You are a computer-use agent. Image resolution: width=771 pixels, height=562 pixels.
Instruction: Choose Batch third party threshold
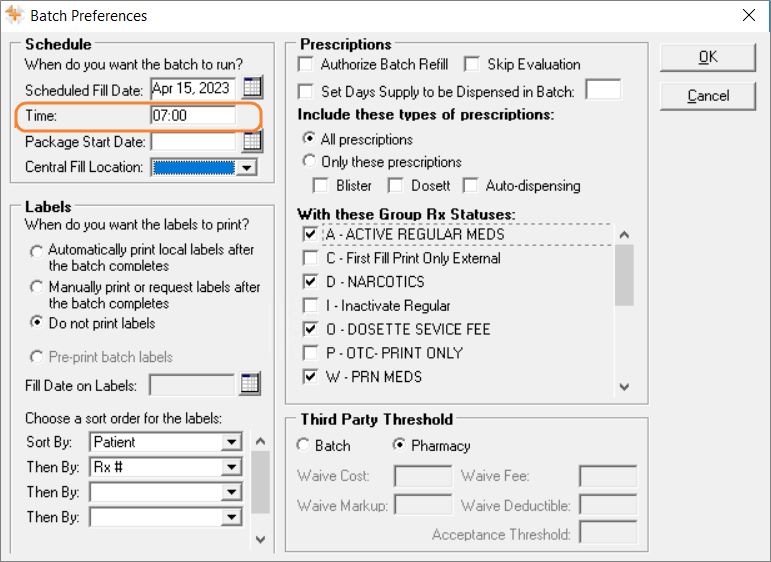coord(303,445)
